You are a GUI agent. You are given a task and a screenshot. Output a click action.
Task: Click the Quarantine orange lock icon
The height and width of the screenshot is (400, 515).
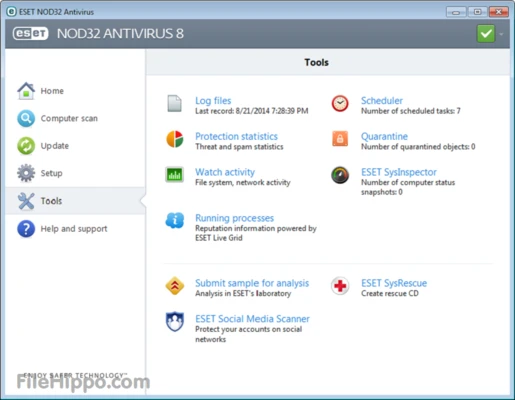pos(340,139)
